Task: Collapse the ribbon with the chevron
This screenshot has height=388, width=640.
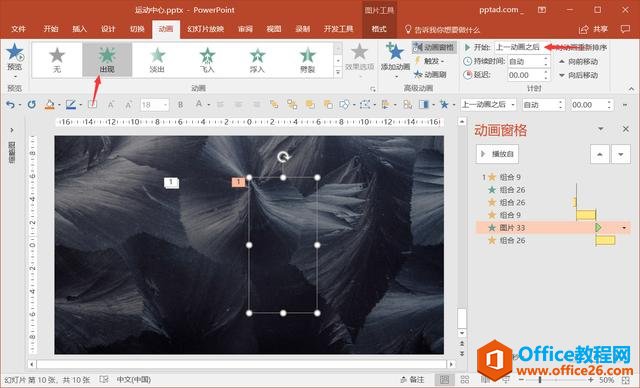Action: click(631, 89)
